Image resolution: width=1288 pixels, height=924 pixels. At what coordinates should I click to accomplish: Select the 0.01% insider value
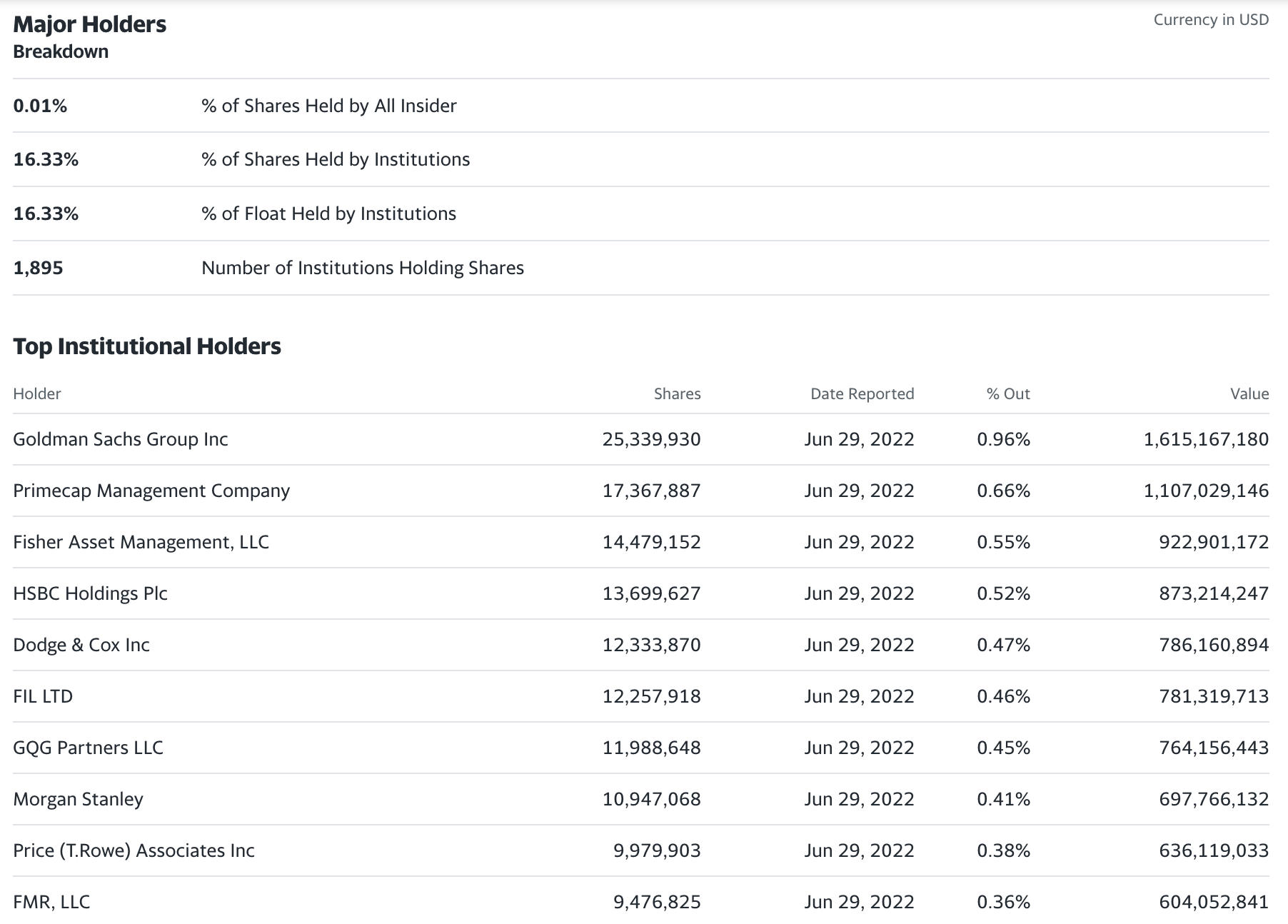pyautogui.click(x=40, y=106)
